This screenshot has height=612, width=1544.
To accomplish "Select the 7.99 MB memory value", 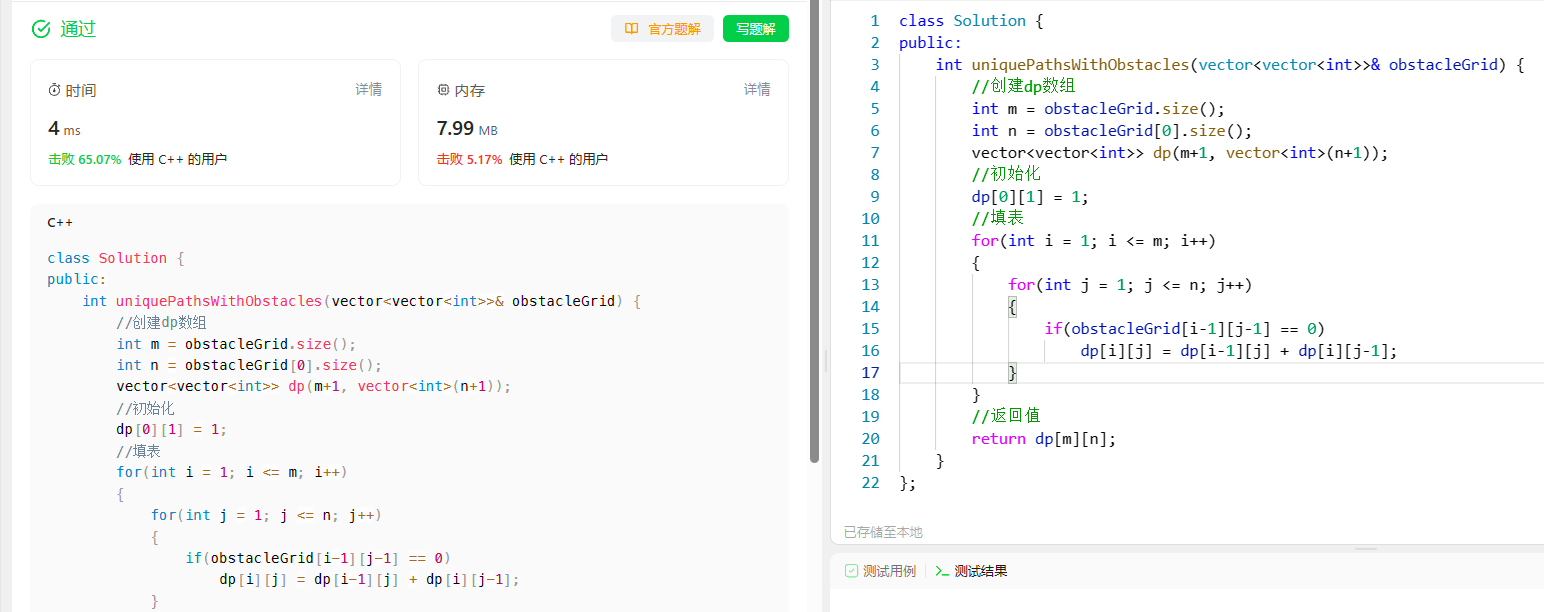I will click(x=467, y=128).
